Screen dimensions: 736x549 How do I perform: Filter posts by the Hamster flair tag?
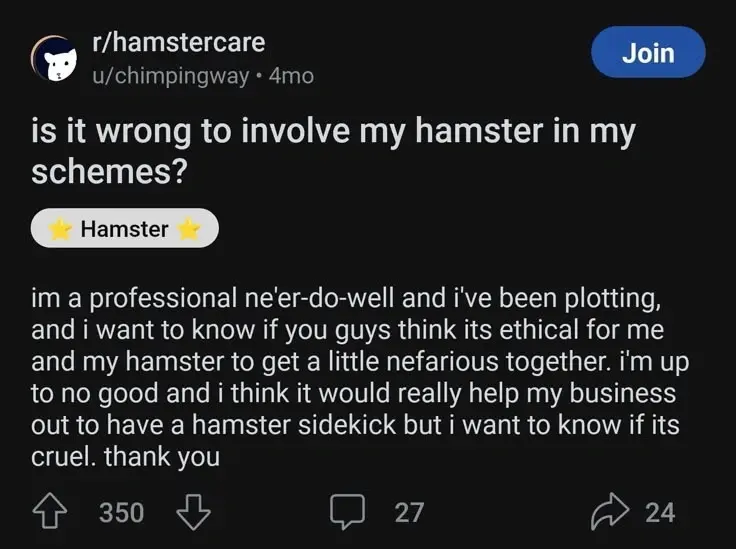click(125, 228)
